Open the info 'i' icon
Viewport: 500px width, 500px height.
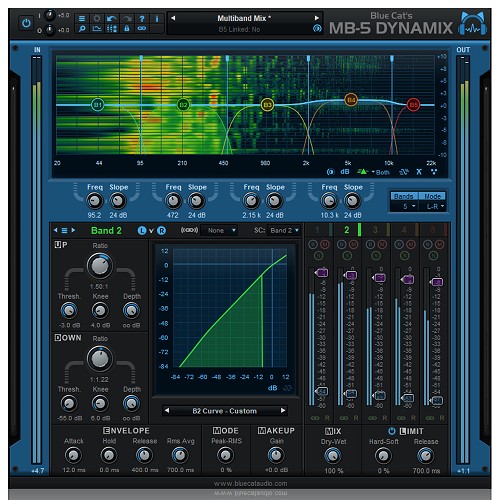[x=157, y=18]
